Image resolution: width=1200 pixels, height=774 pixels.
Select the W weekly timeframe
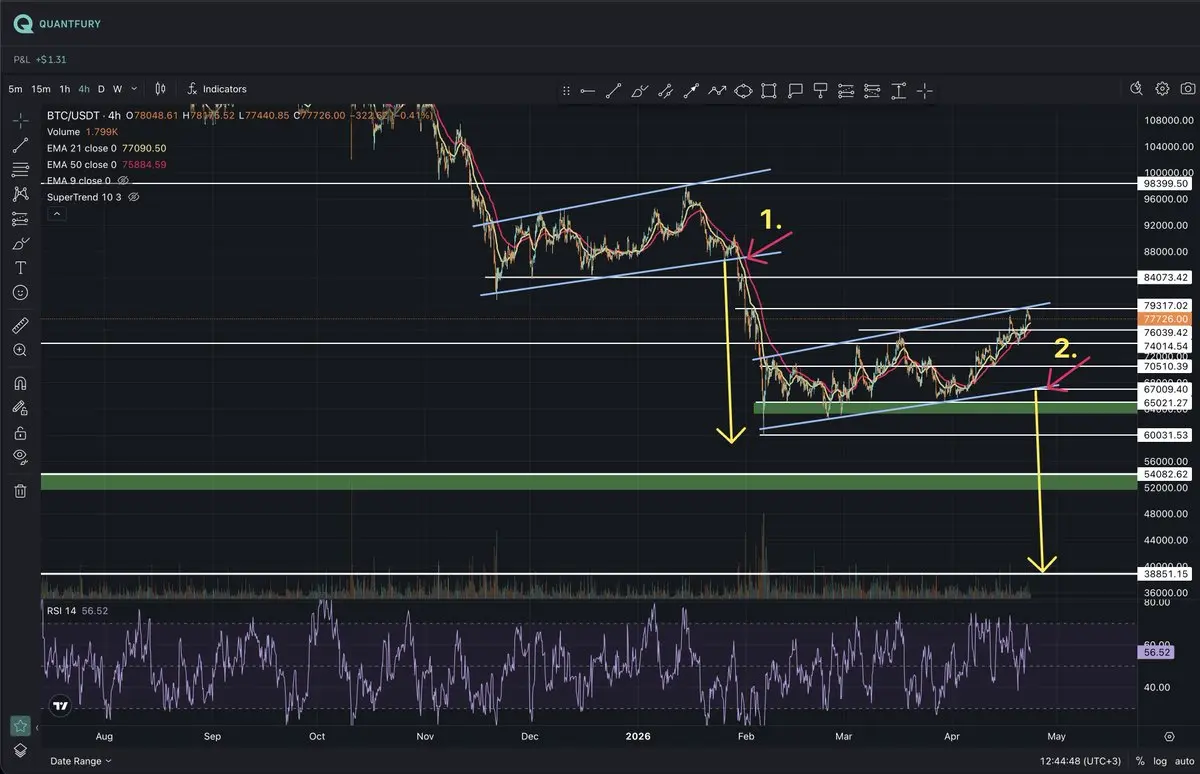point(118,89)
